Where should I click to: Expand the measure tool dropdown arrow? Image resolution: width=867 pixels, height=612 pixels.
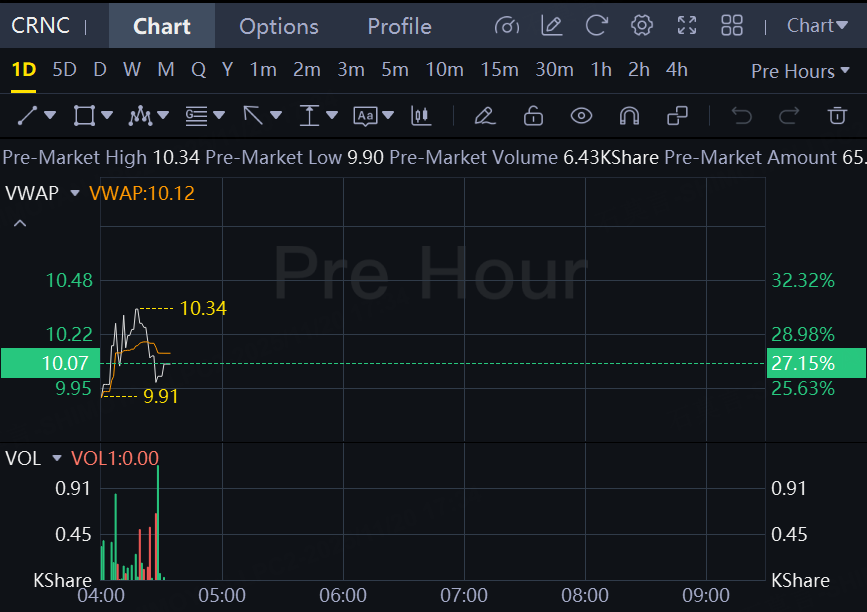point(332,116)
